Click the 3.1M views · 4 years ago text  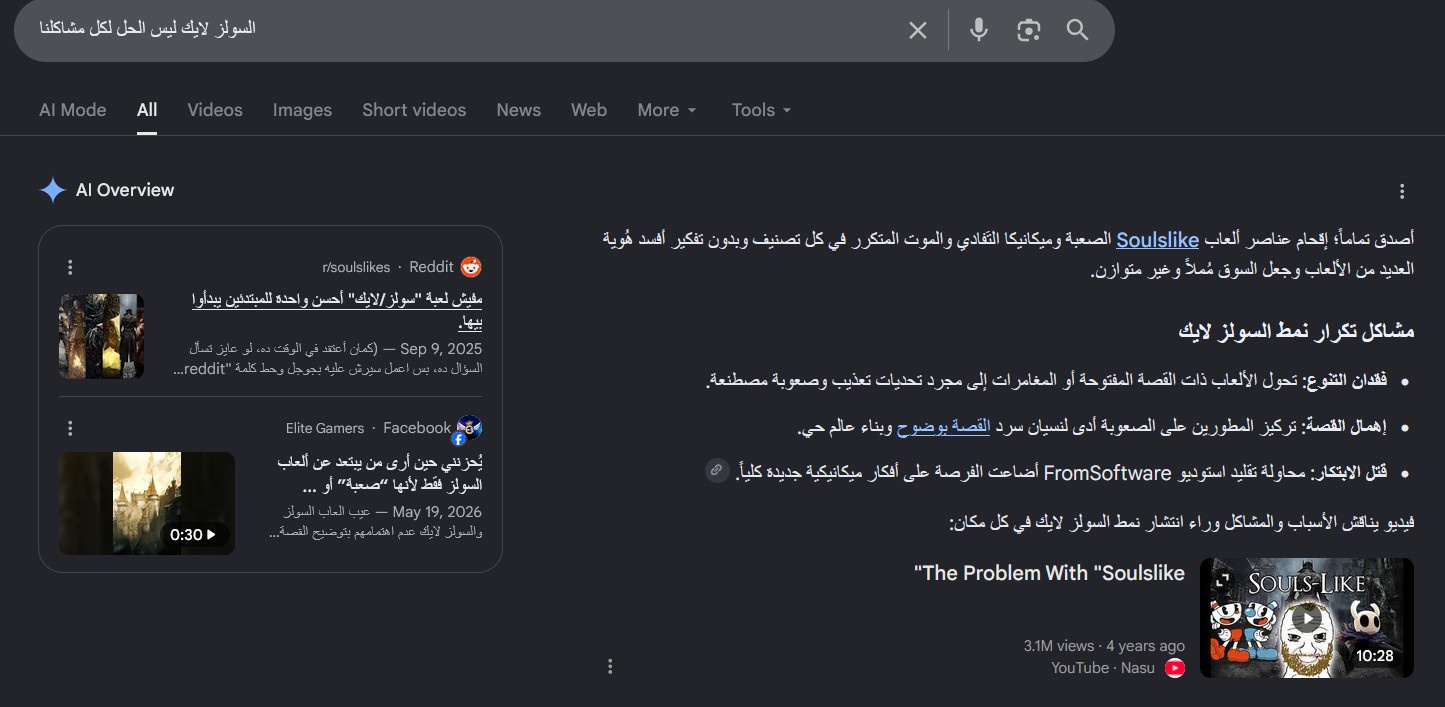1104,646
